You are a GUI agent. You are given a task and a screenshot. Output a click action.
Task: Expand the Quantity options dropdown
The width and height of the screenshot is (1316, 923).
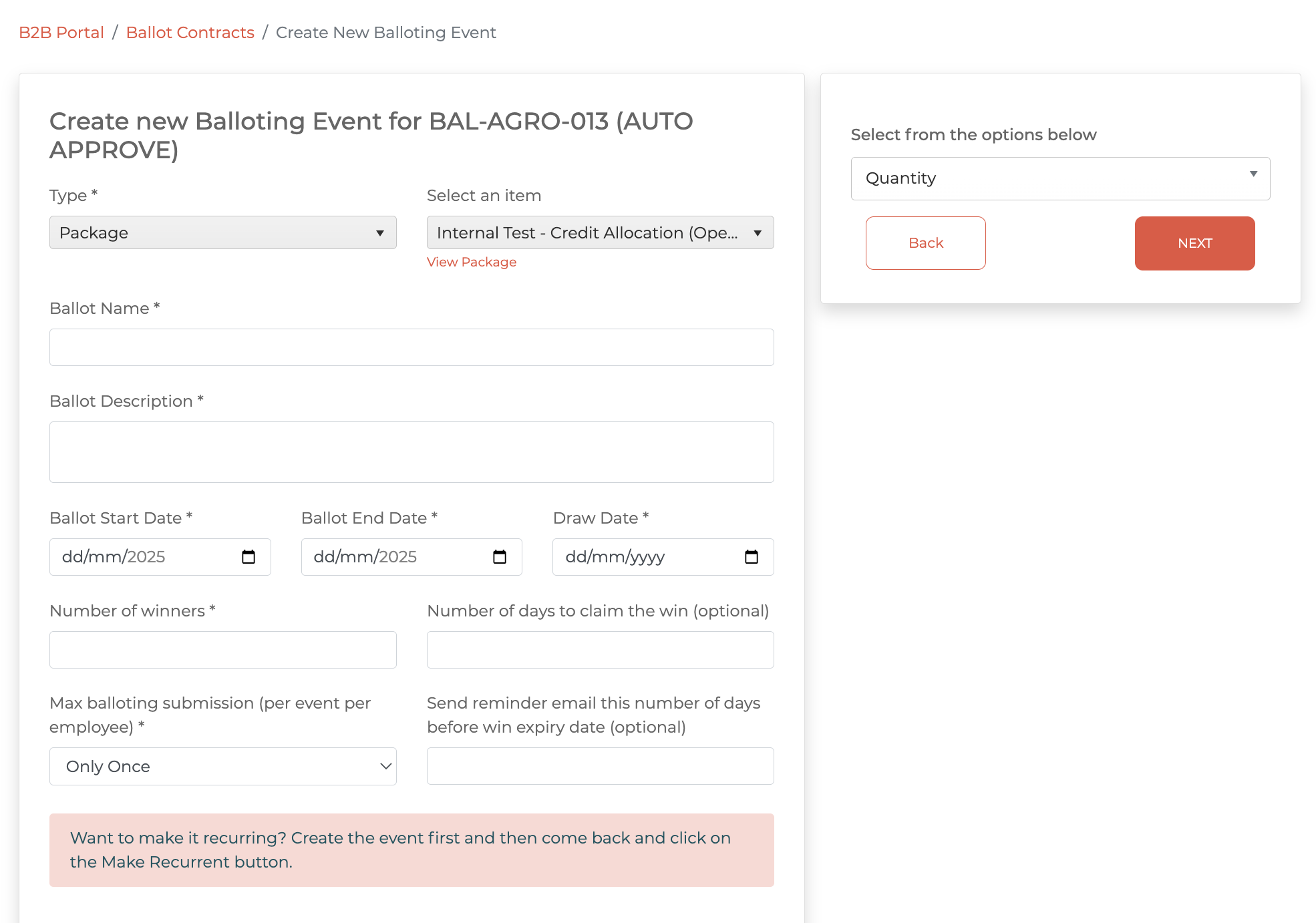point(1059,178)
